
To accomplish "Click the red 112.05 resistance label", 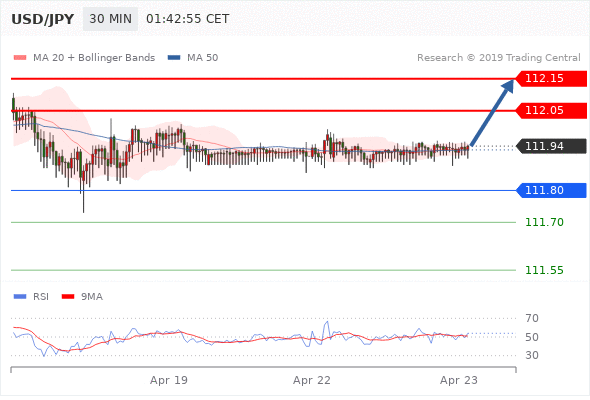I will [x=551, y=111].
